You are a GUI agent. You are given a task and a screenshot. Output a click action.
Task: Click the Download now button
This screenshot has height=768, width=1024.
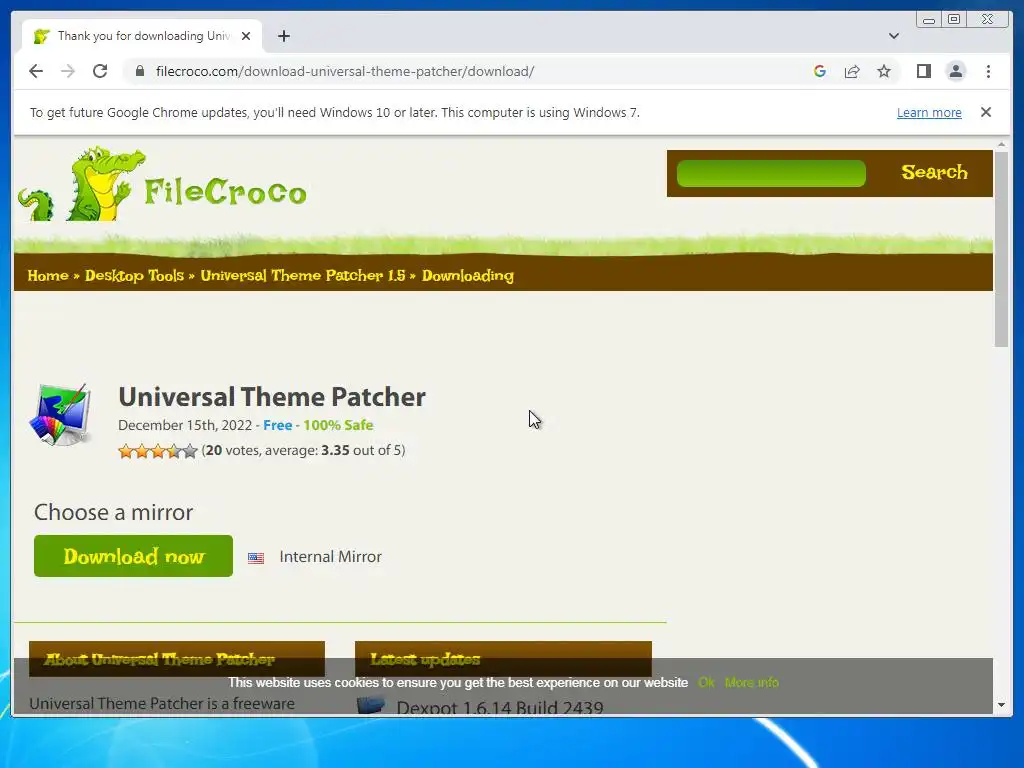click(x=133, y=556)
